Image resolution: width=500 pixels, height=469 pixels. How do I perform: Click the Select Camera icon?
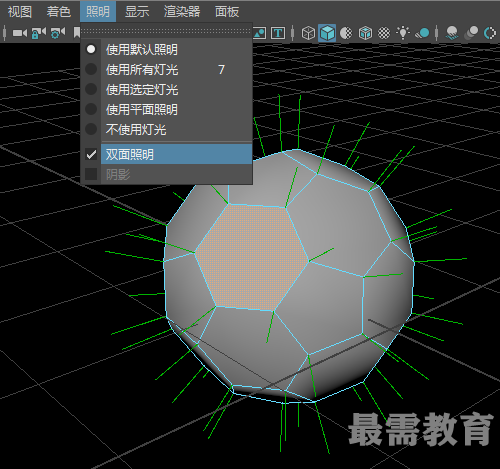[20, 33]
